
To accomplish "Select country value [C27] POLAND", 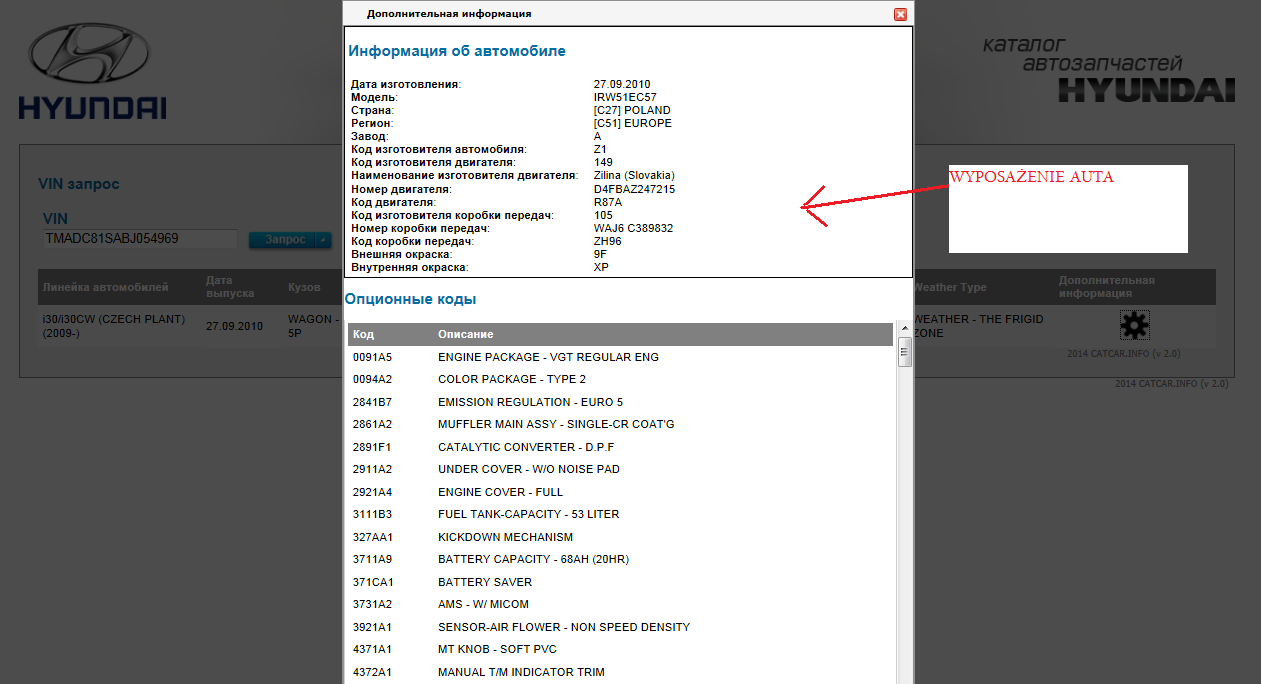I will pyautogui.click(x=632, y=110).
